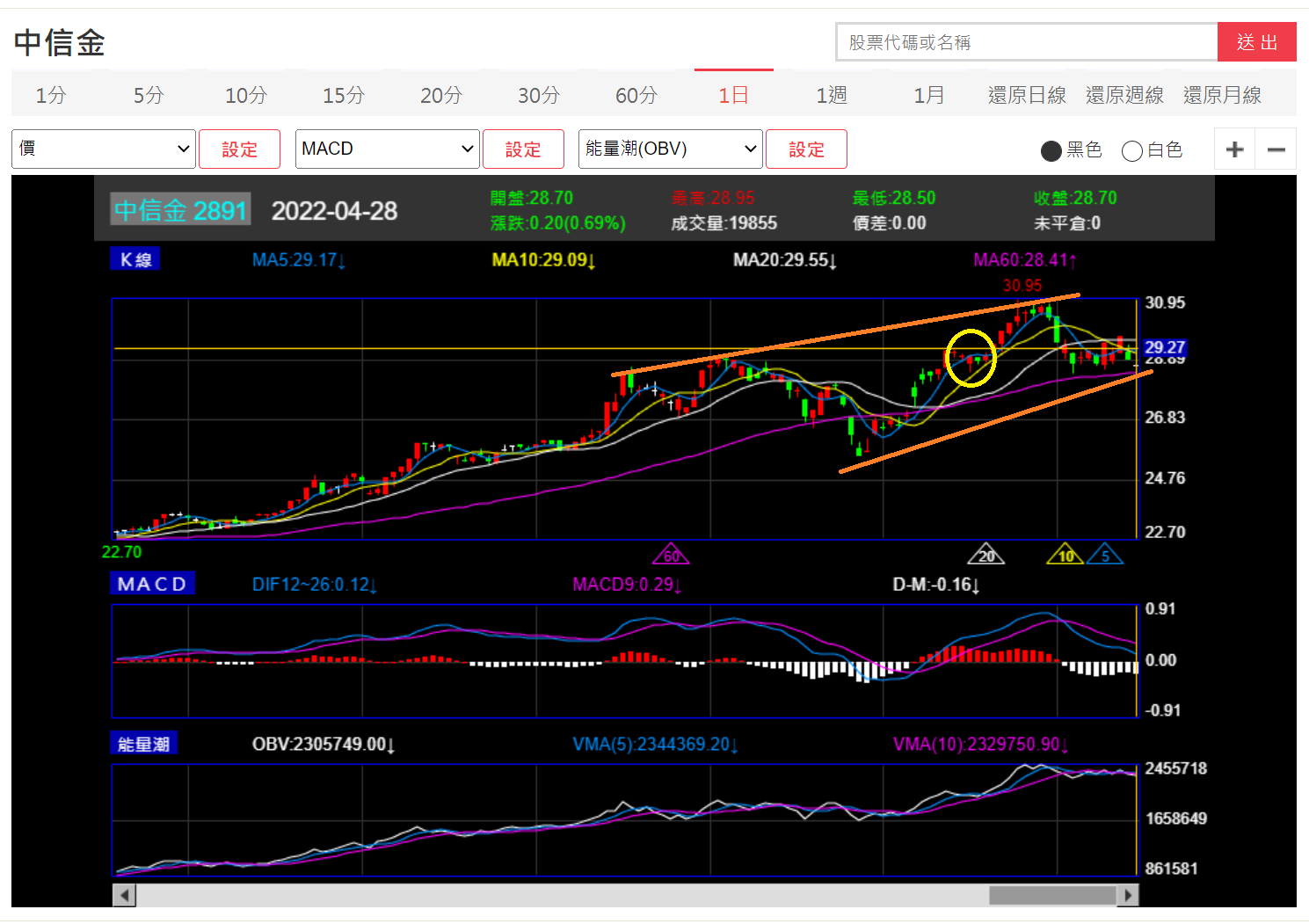Viewport: 1309px width, 924px height.
Task: Click the chart scrollbar right arrow
Action: [1128, 895]
